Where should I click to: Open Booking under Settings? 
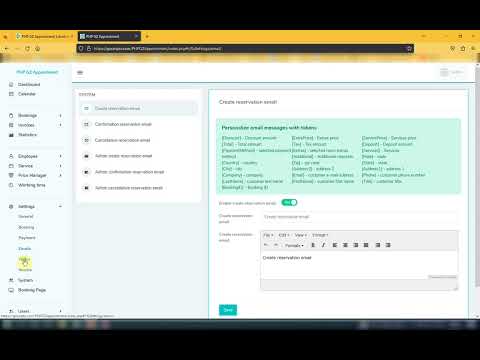click(x=26, y=227)
